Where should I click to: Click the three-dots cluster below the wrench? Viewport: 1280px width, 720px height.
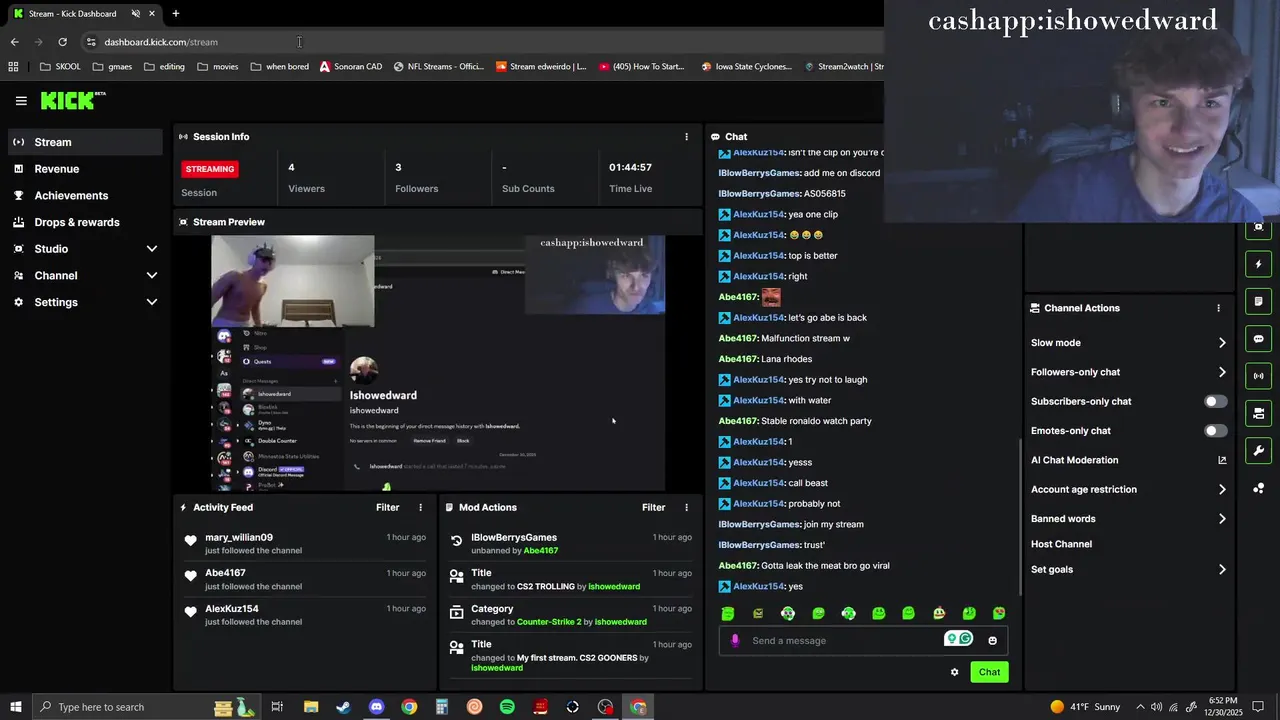coord(1258,488)
